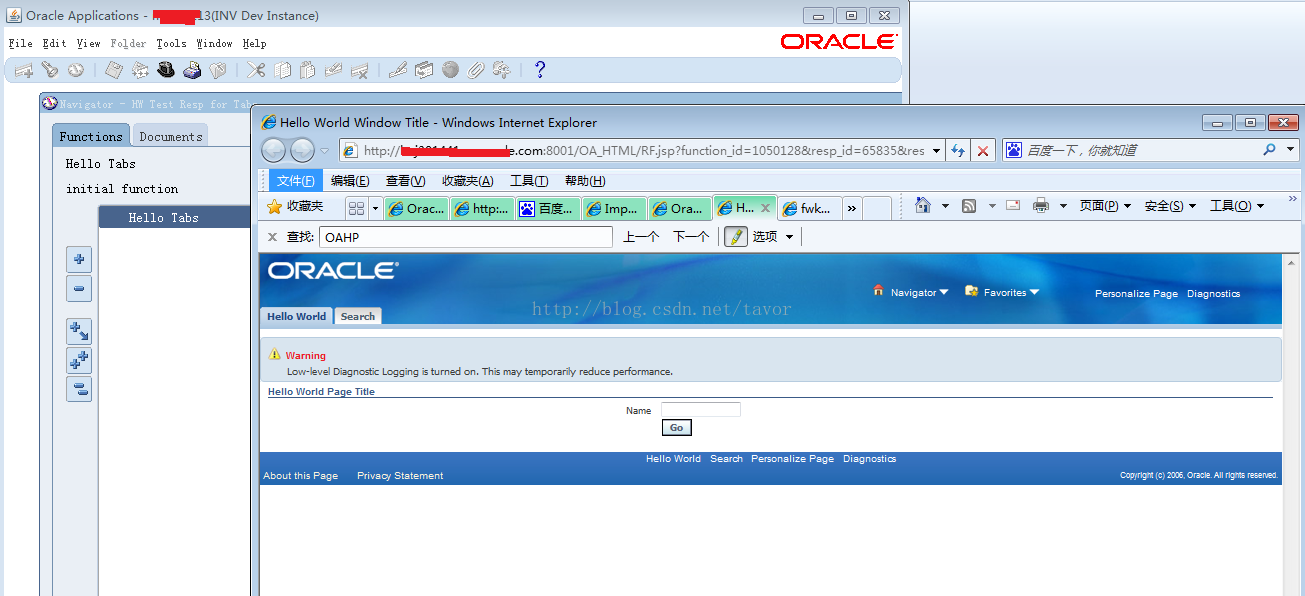Screen dimensions: 1305x596
Task: Click the Cut scissors icon
Action: click(x=256, y=70)
